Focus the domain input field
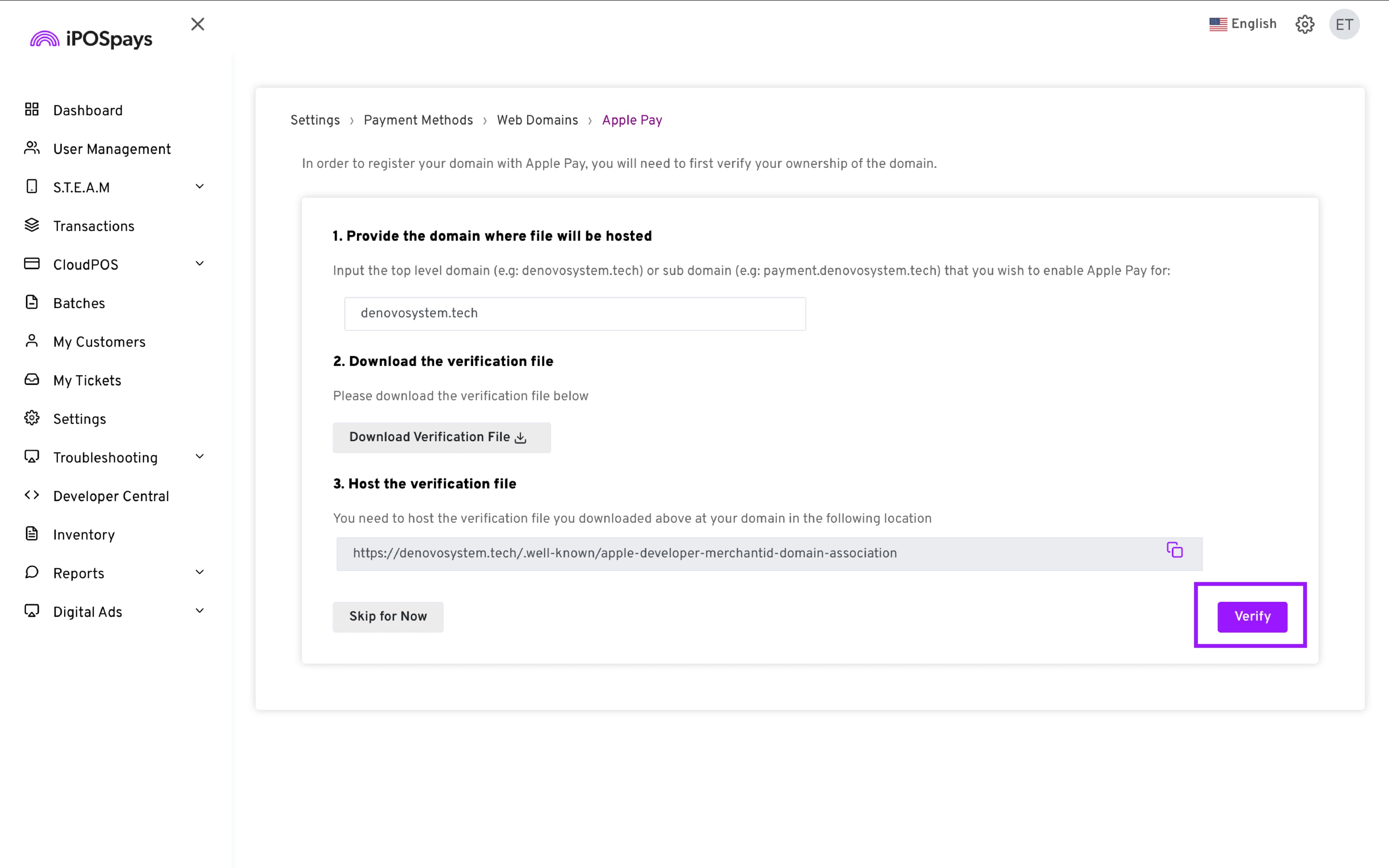 574,314
